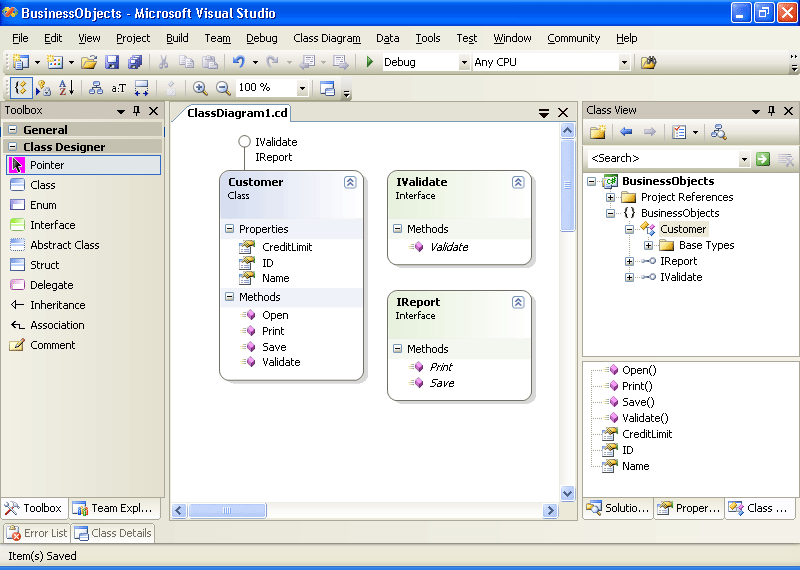Screen dimensions: 800x570
Task: Open the Any CPU platform dropdown
Action: click(x=624, y=62)
